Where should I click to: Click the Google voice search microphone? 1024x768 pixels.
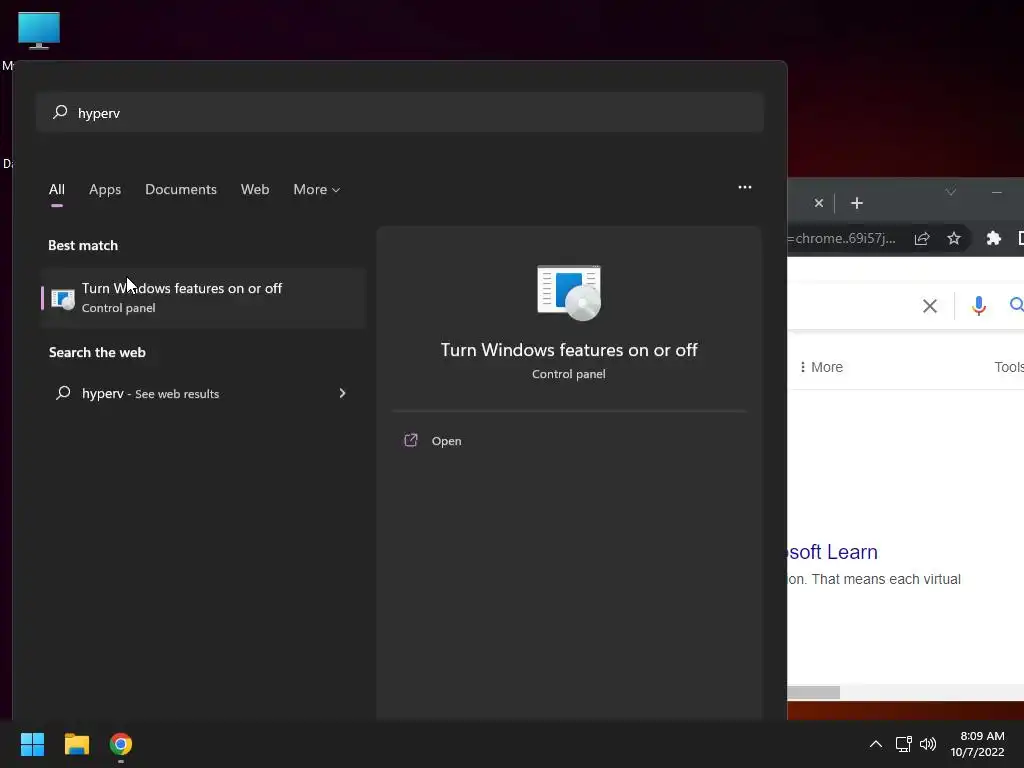point(978,306)
